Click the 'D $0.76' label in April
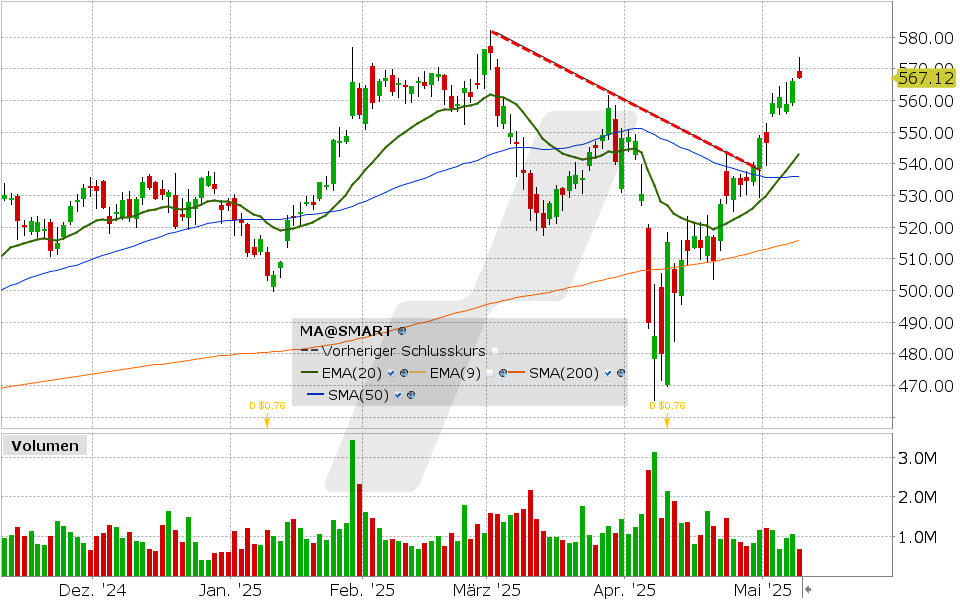 point(667,405)
